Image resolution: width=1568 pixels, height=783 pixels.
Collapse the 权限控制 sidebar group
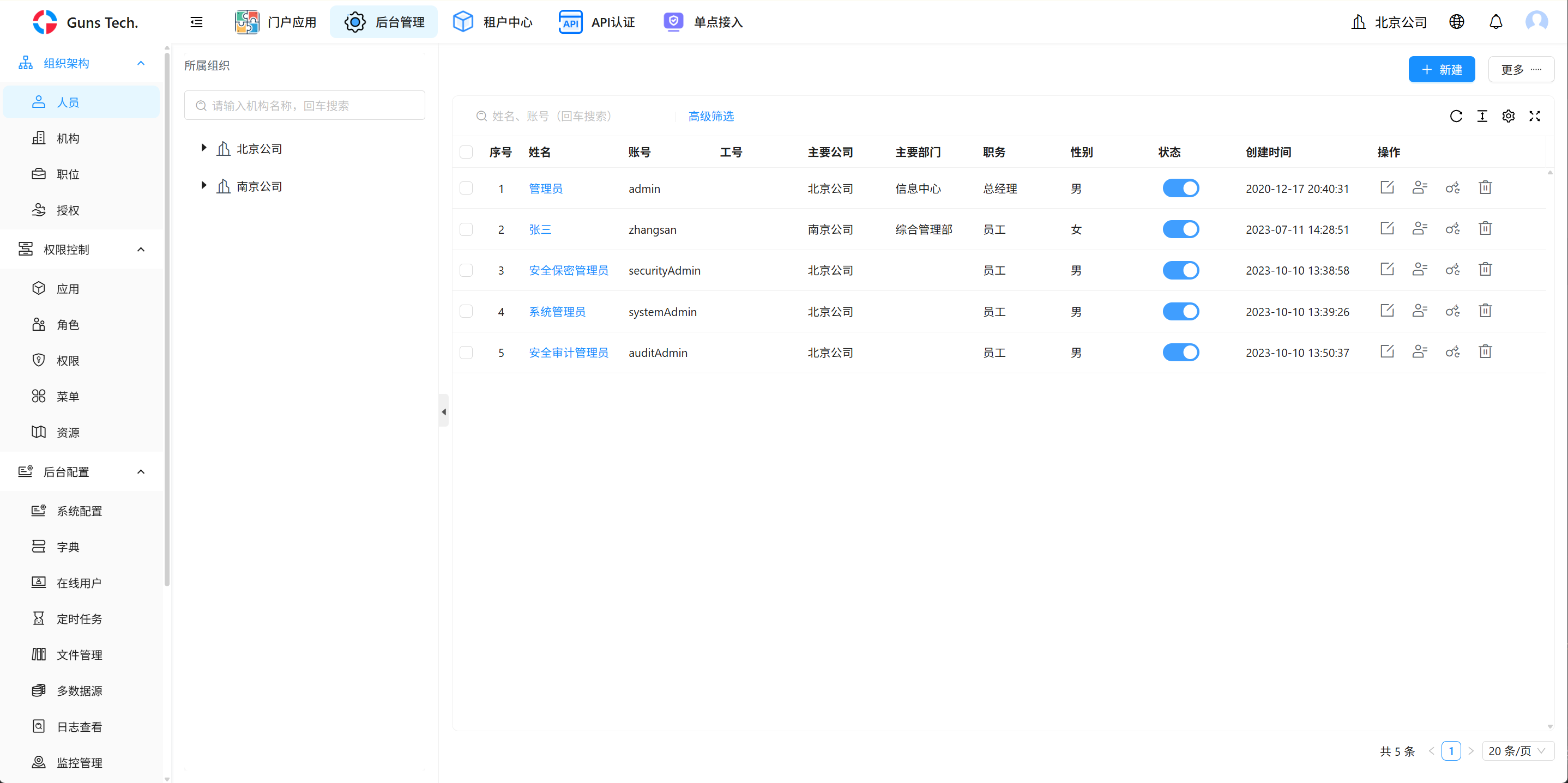point(82,250)
